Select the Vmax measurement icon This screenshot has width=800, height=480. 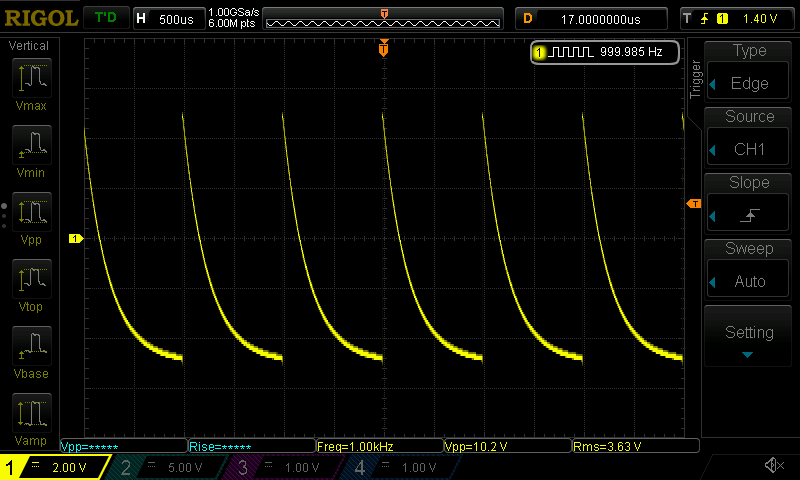pos(32,78)
